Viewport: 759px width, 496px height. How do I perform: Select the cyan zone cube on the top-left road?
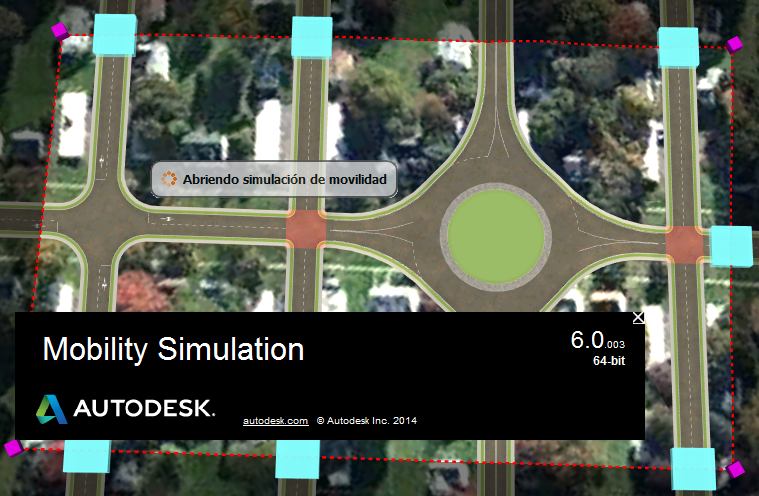tap(115, 35)
